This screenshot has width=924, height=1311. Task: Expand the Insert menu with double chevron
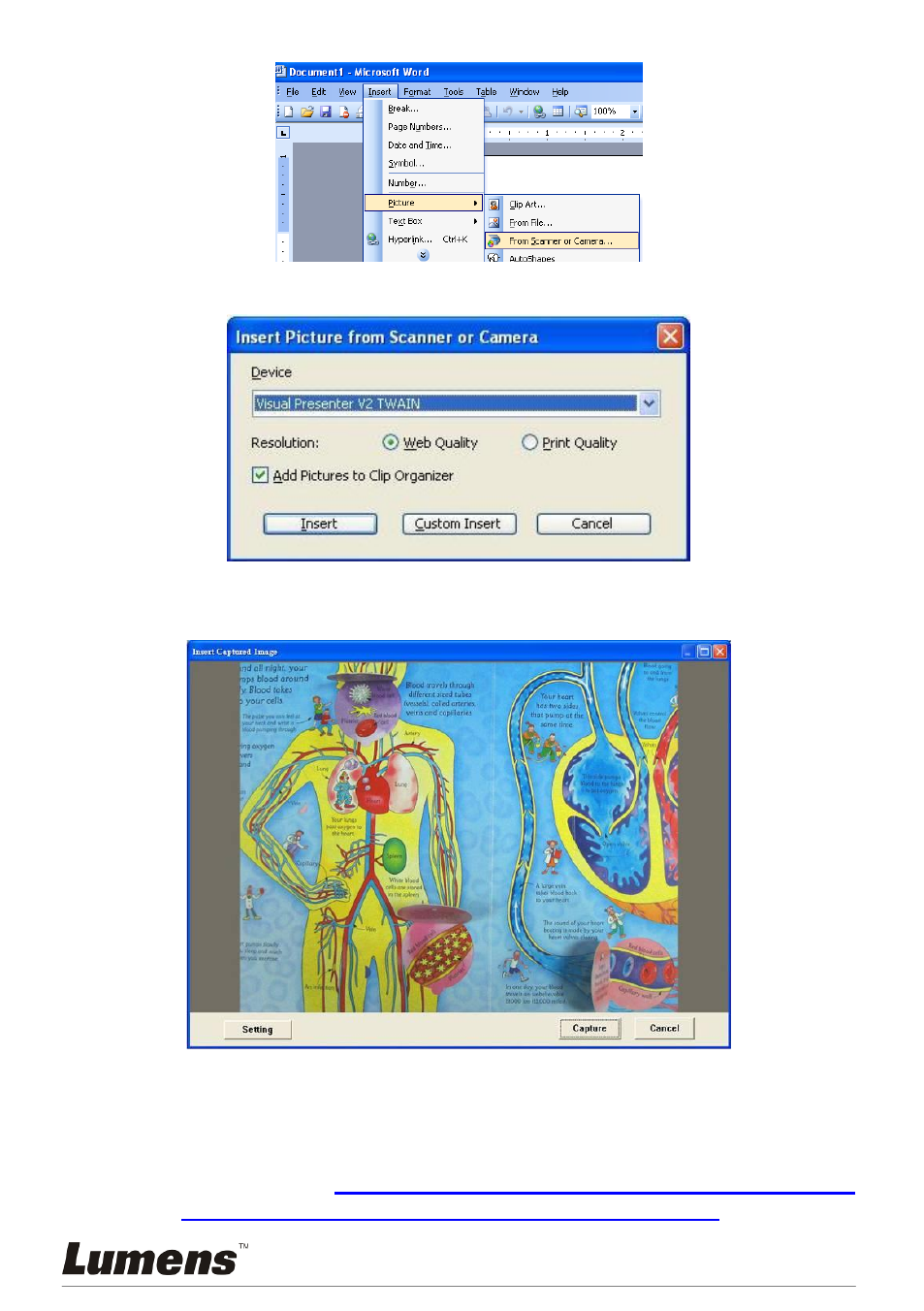424,255
